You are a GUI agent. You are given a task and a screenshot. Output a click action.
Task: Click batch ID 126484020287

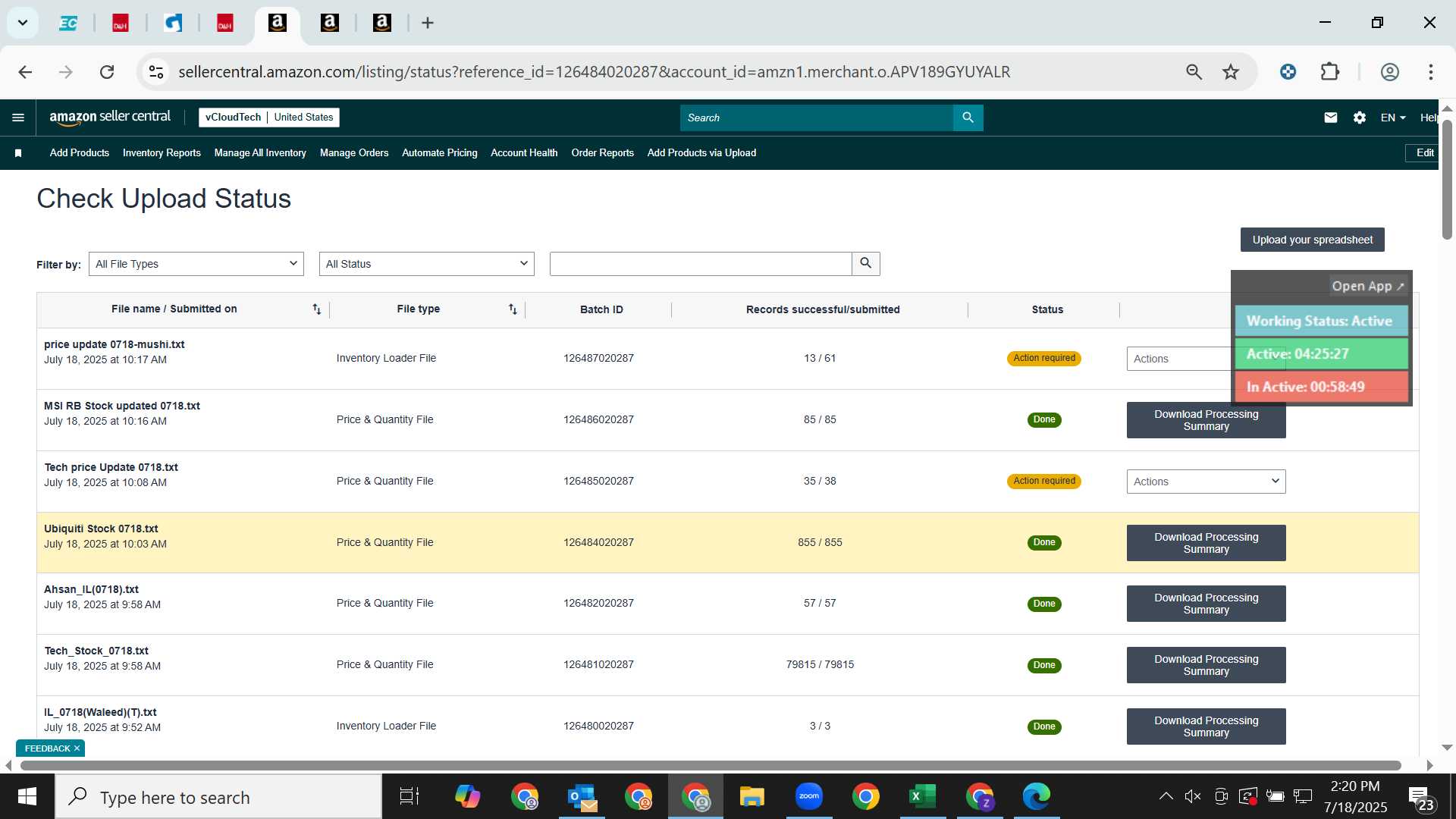coord(598,543)
